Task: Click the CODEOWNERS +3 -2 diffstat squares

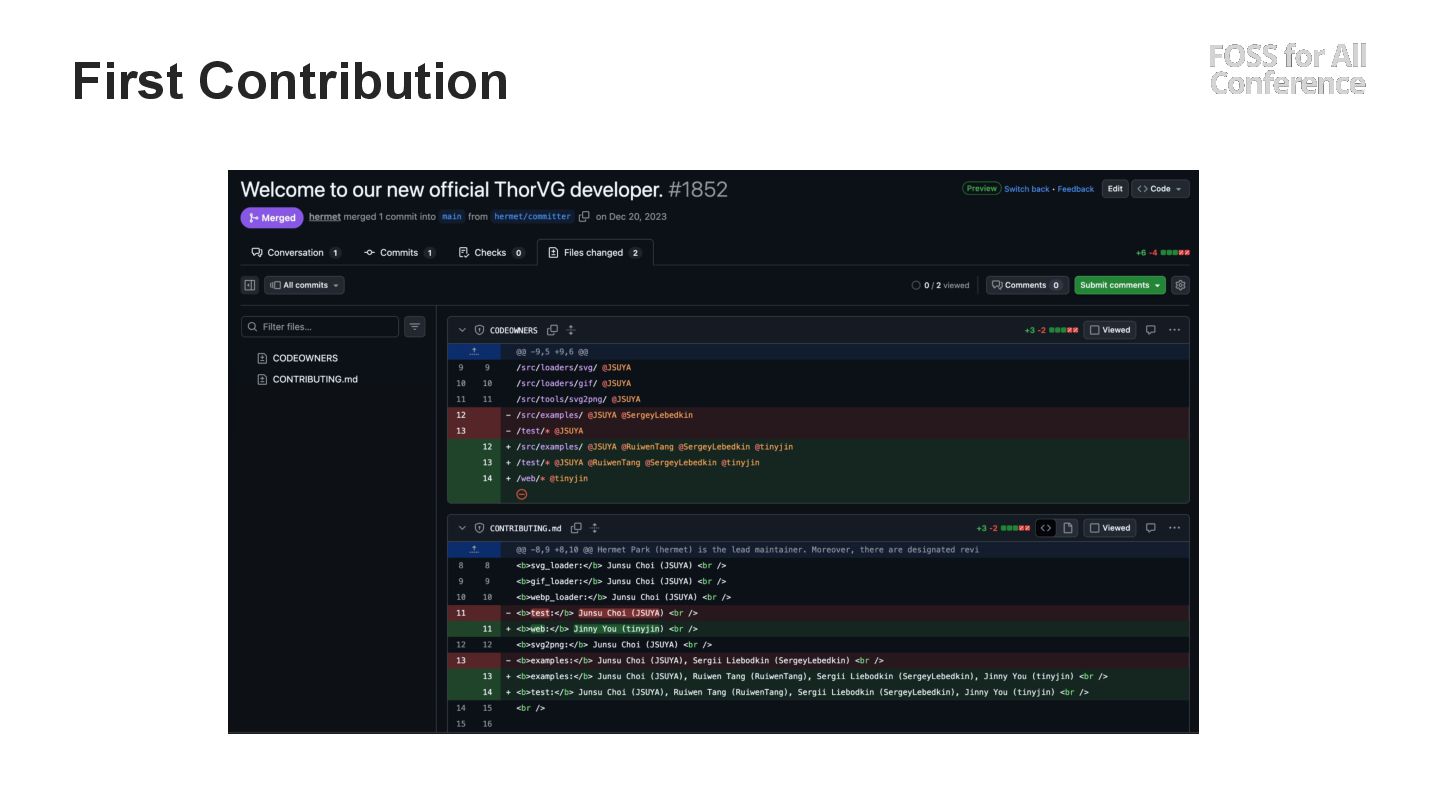Action: (x=1064, y=330)
